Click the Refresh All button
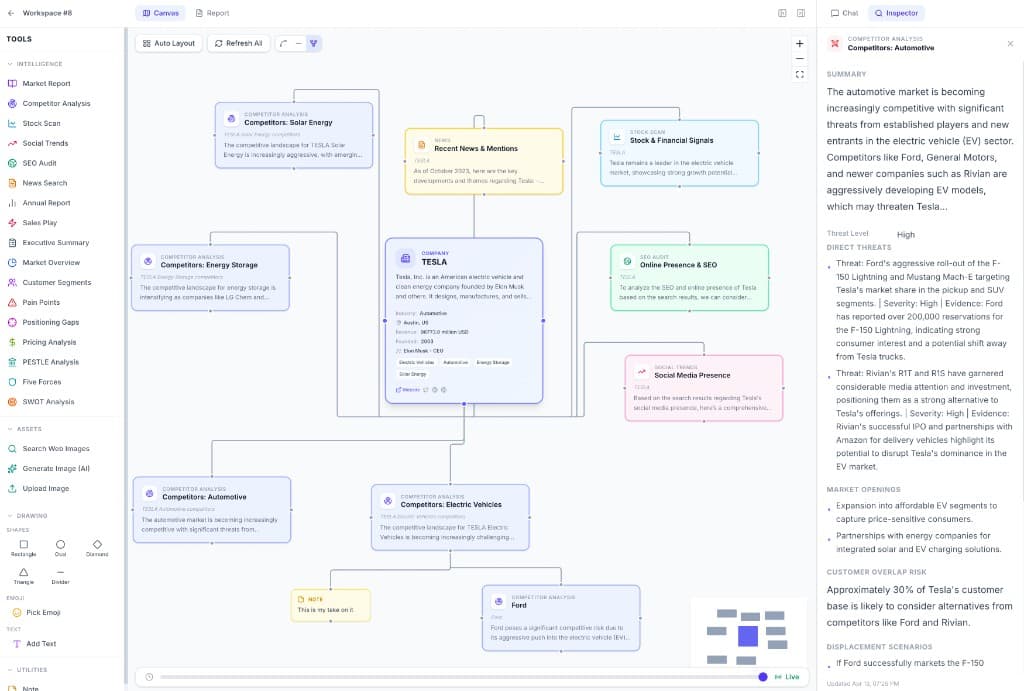1024x691 pixels. (x=238, y=44)
